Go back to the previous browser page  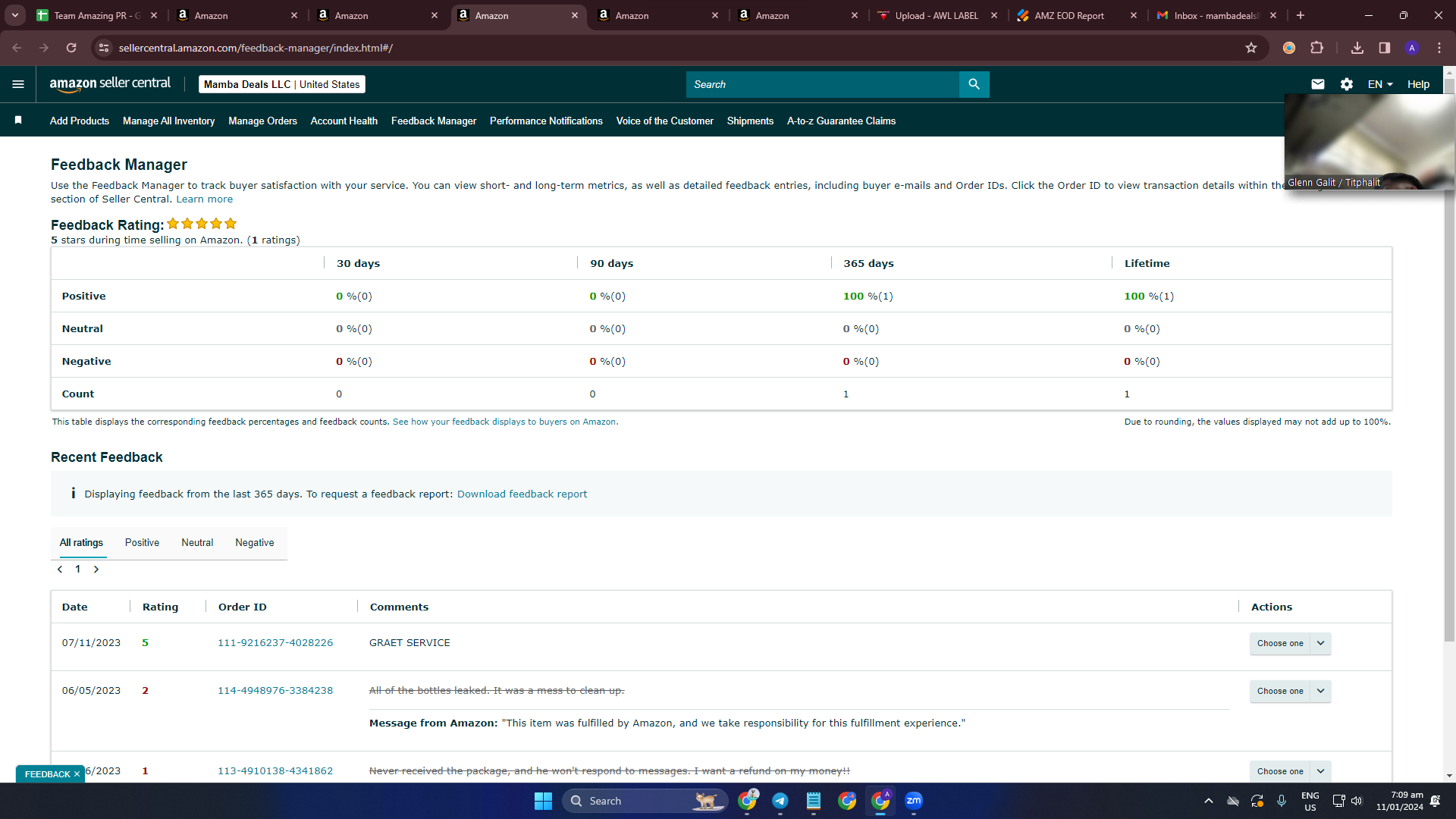point(17,48)
